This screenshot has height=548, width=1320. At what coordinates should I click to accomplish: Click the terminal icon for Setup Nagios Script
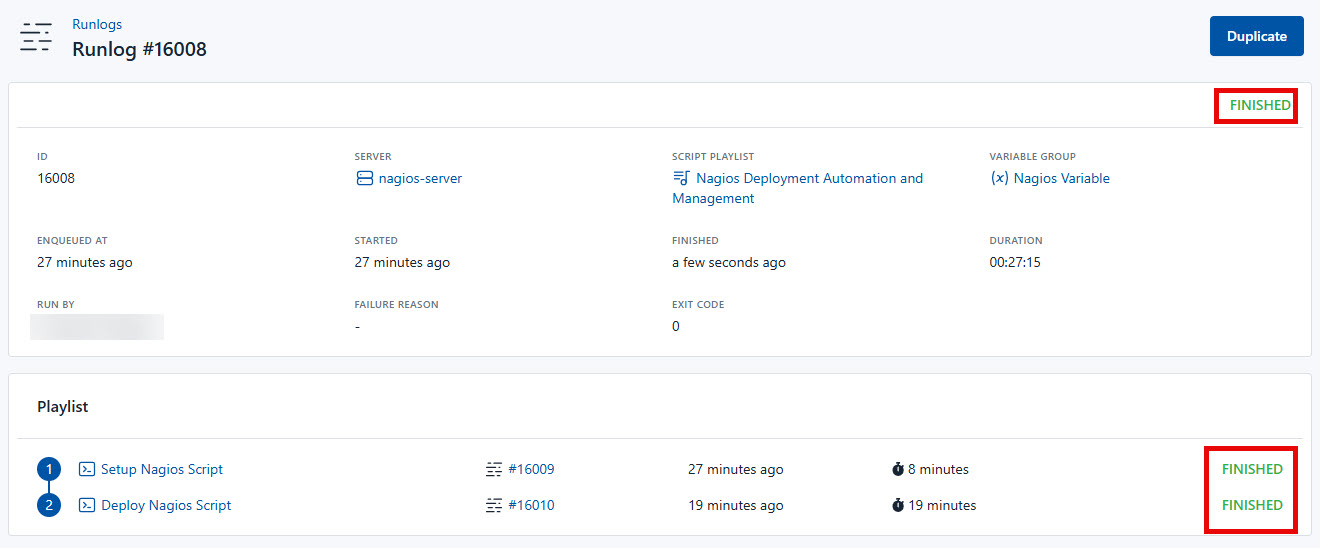87,469
